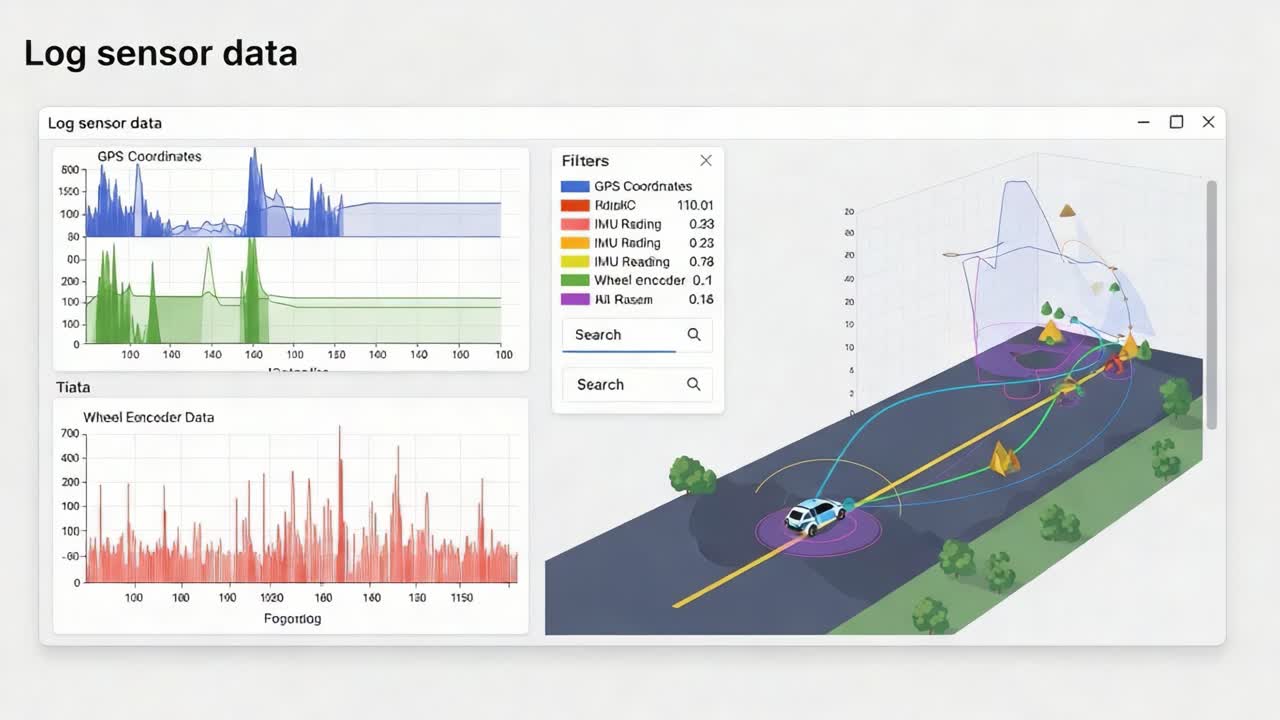
Task: Close the Filters panel with its X icon
Action: (706, 159)
